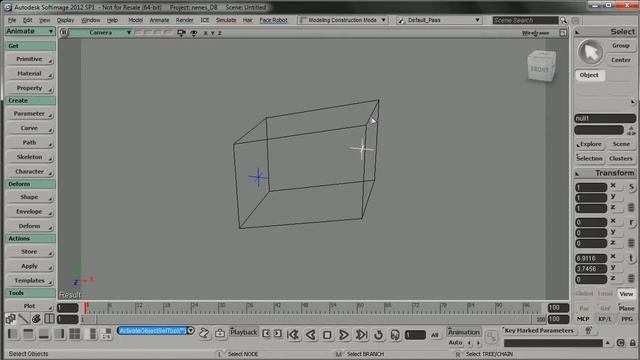Expand the Primitive menu
This screenshot has width=640, height=360.
(30, 59)
